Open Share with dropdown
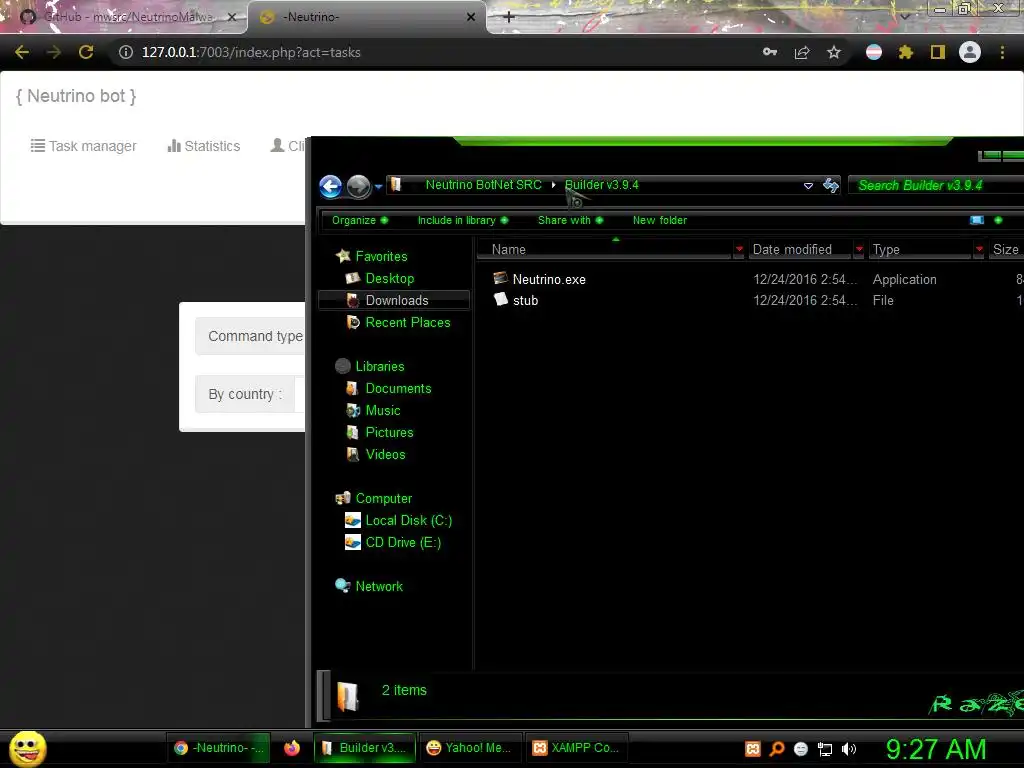Image resolution: width=1024 pixels, height=768 pixels. pos(570,220)
